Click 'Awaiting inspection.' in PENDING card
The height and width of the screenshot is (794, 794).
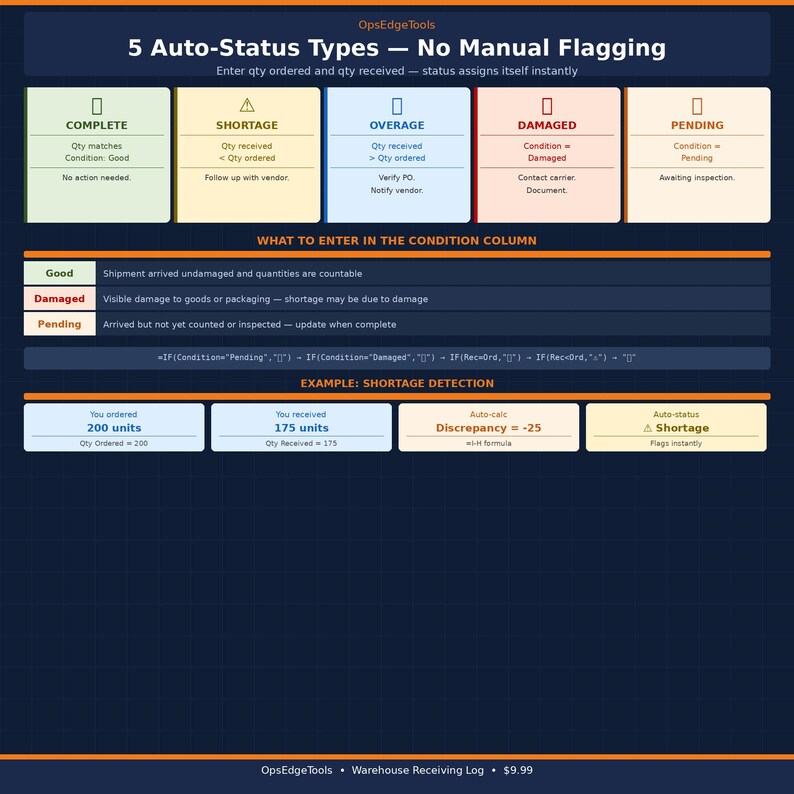click(x=697, y=178)
